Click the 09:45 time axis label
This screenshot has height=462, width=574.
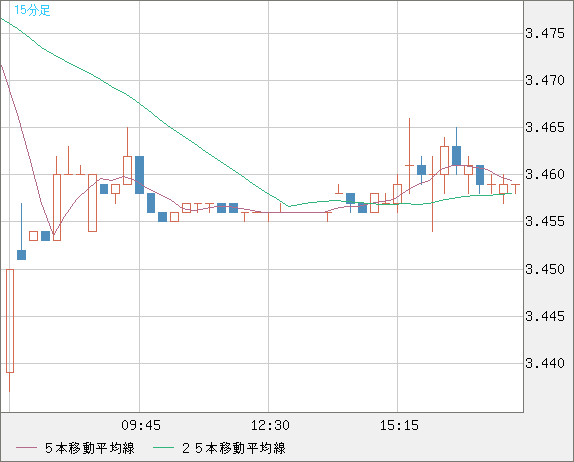(141, 425)
